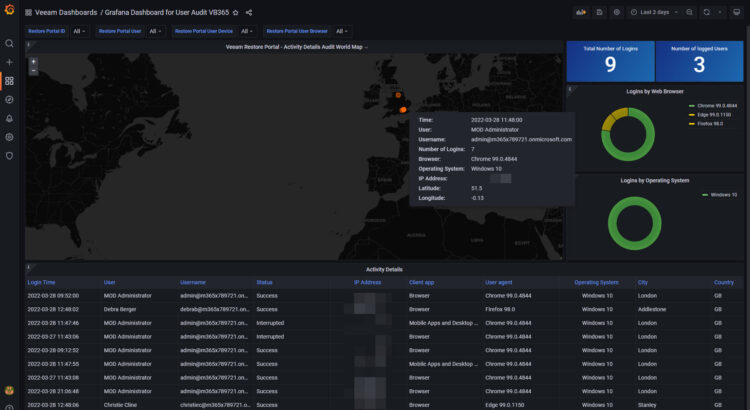750x410 pixels.
Task: Open Restore Portal User Device dropdown
Action: click(247, 31)
